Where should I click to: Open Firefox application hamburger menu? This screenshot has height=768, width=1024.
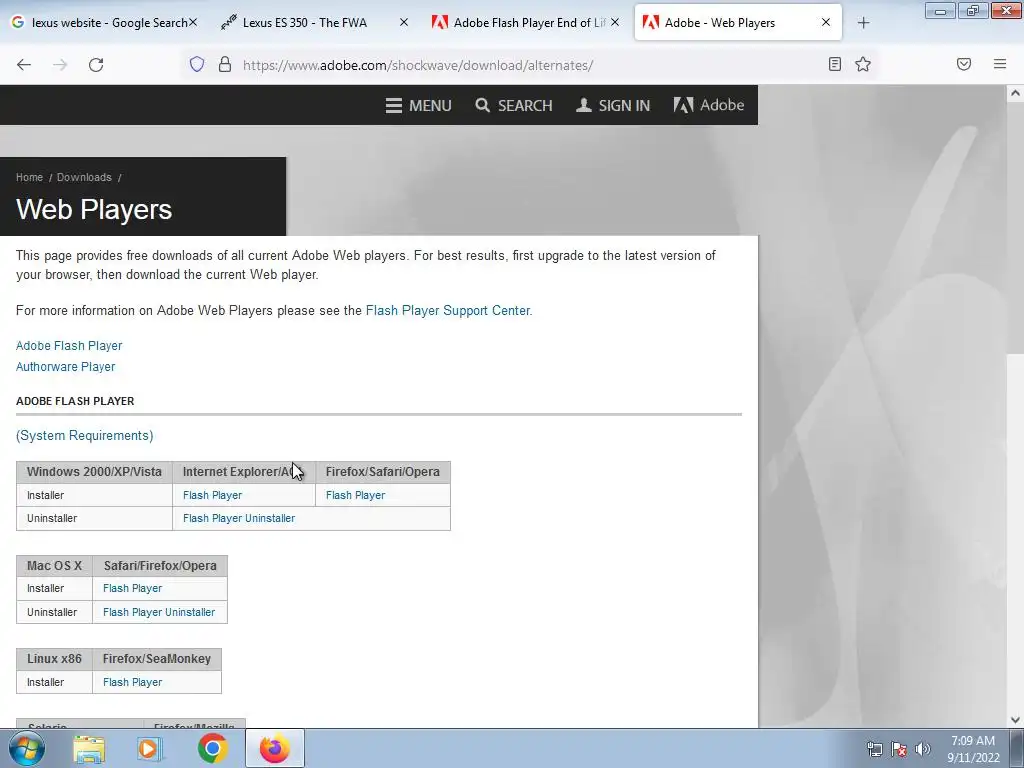(x=999, y=64)
